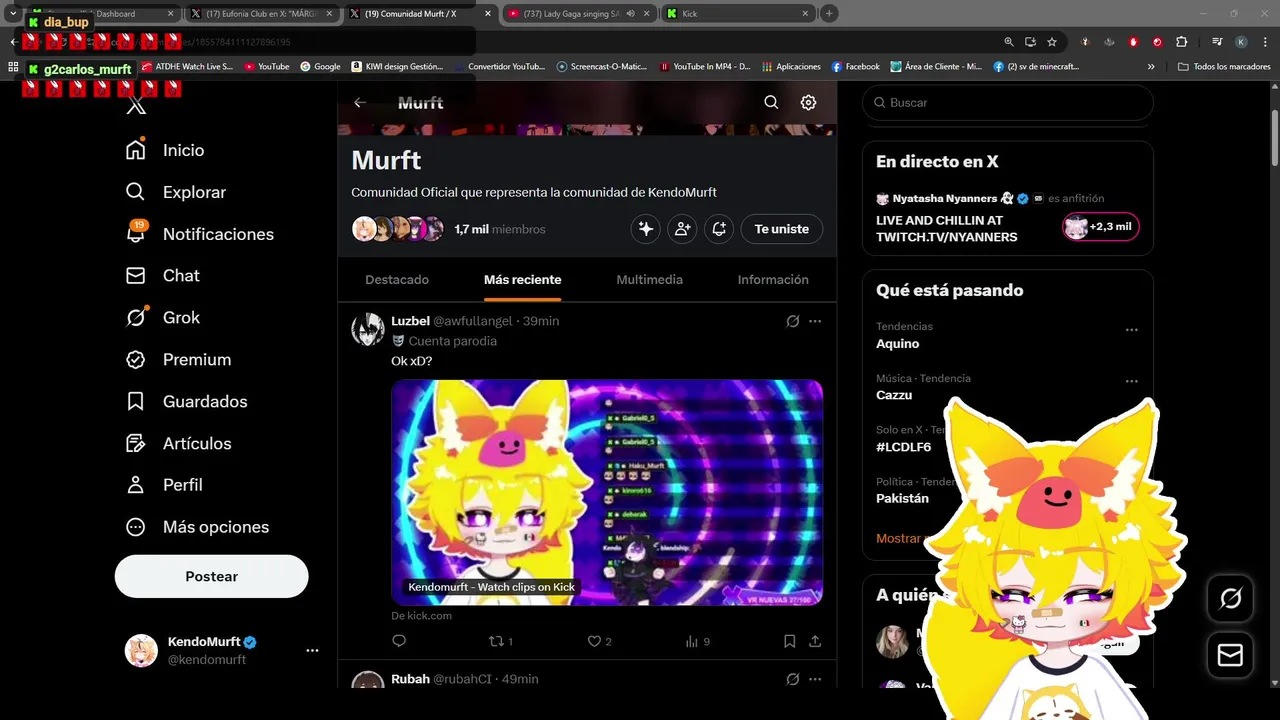Click Grok icon on Luzbel's post
Viewport: 1280px width, 720px height.
click(x=792, y=321)
